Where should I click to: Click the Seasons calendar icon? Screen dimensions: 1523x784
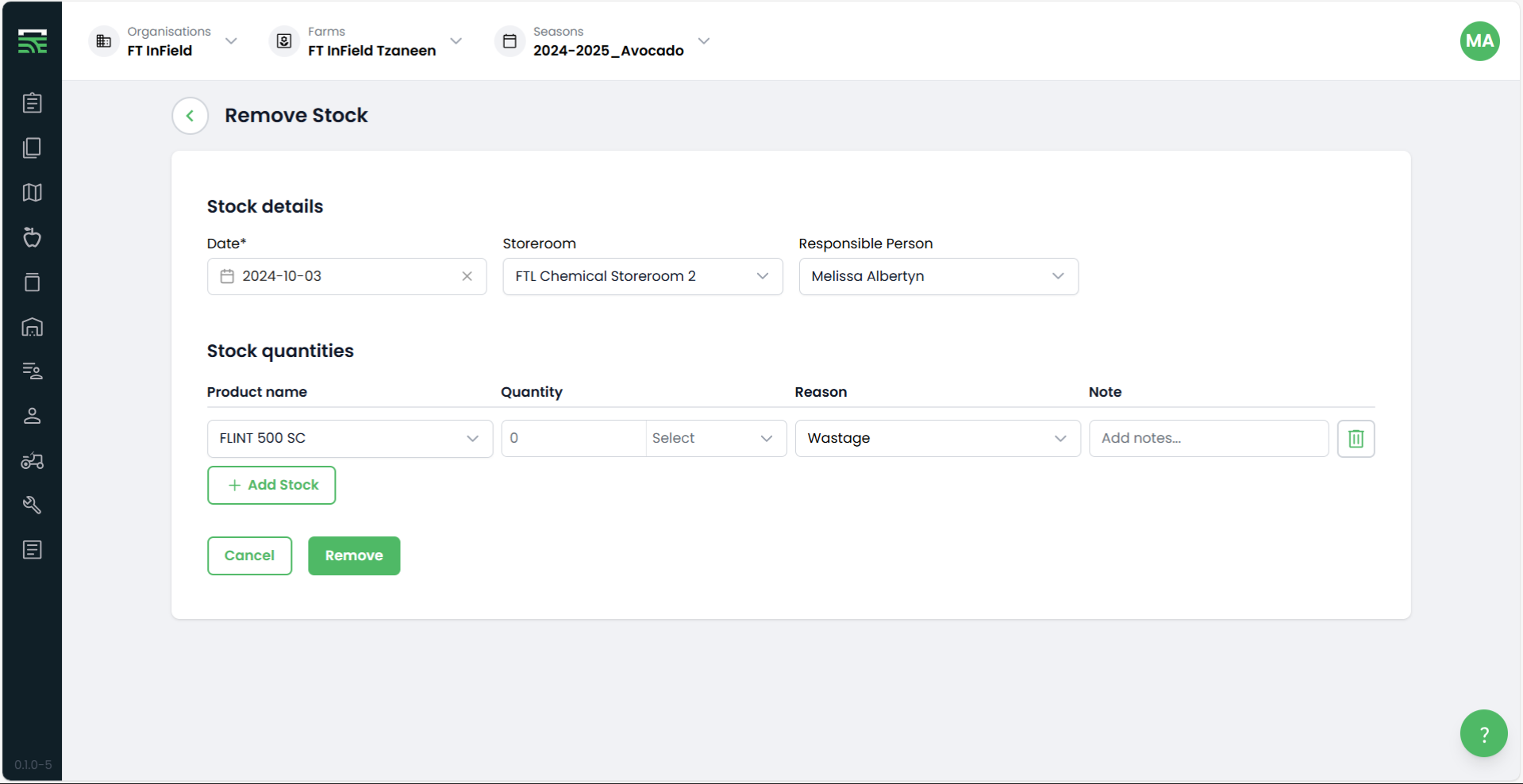click(x=510, y=41)
